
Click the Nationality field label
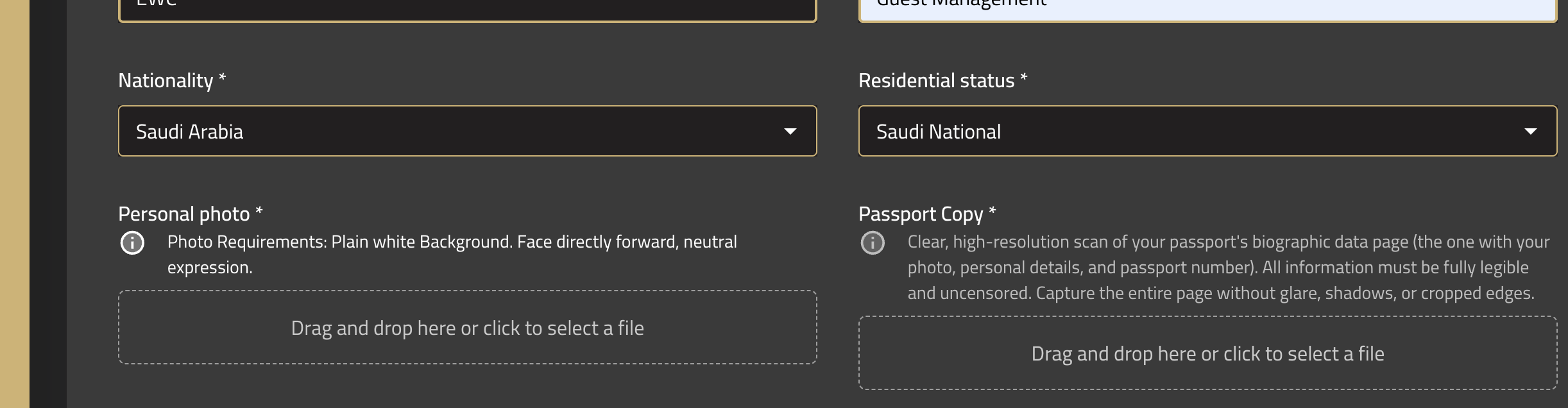point(166,81)
